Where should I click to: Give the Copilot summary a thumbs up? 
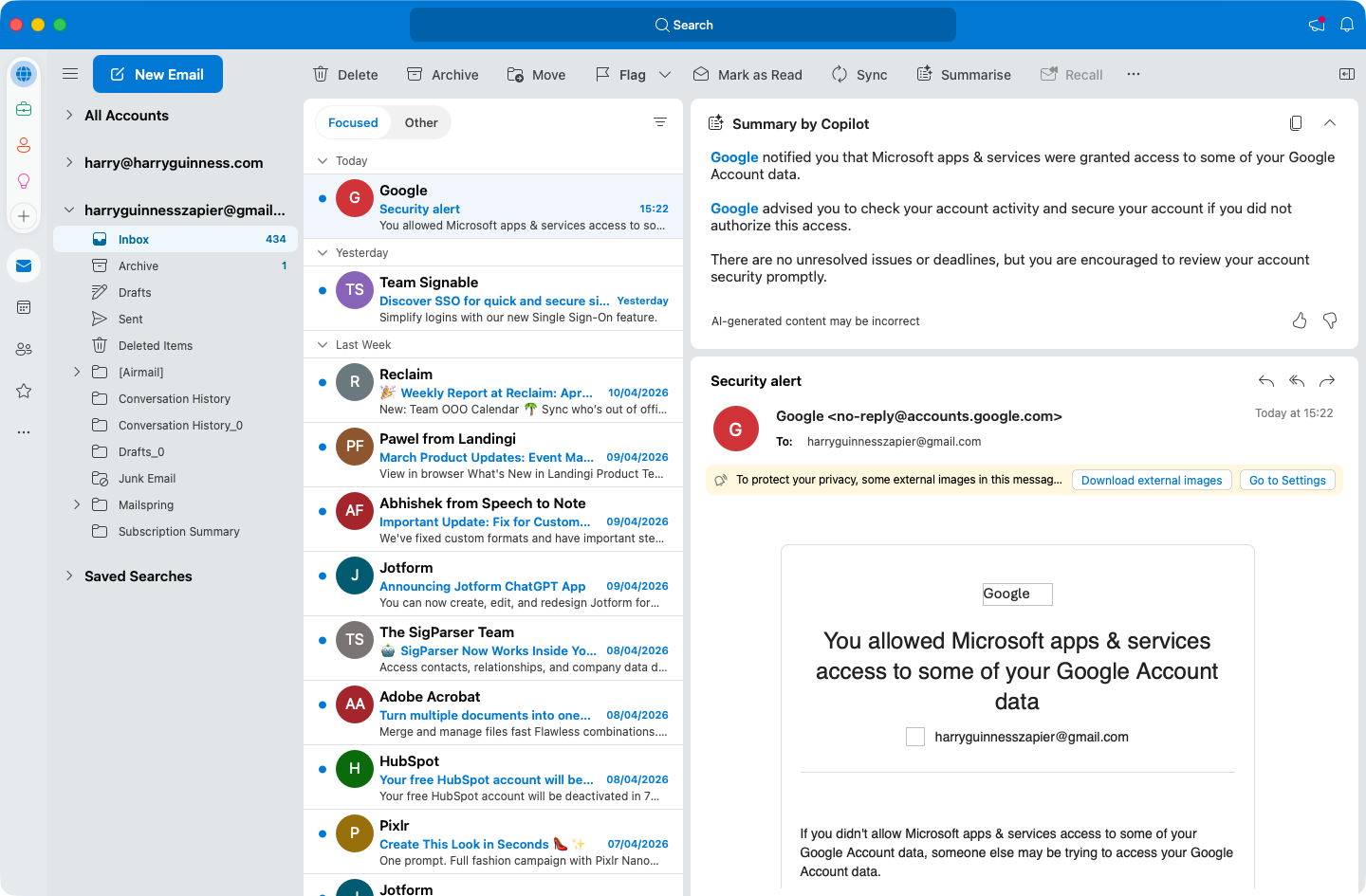1299,320
